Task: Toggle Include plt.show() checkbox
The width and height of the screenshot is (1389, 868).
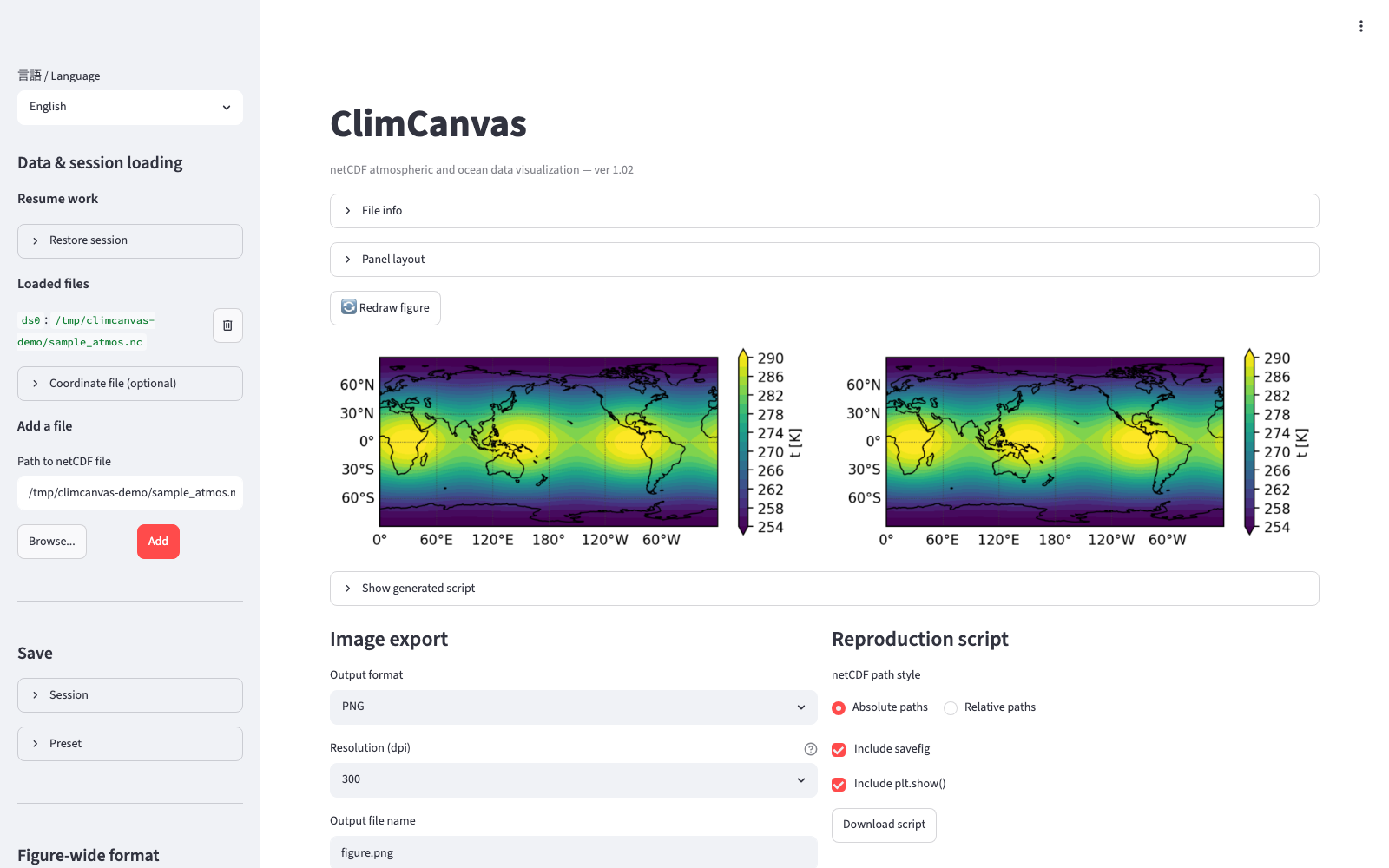Action: click(839, 784)
